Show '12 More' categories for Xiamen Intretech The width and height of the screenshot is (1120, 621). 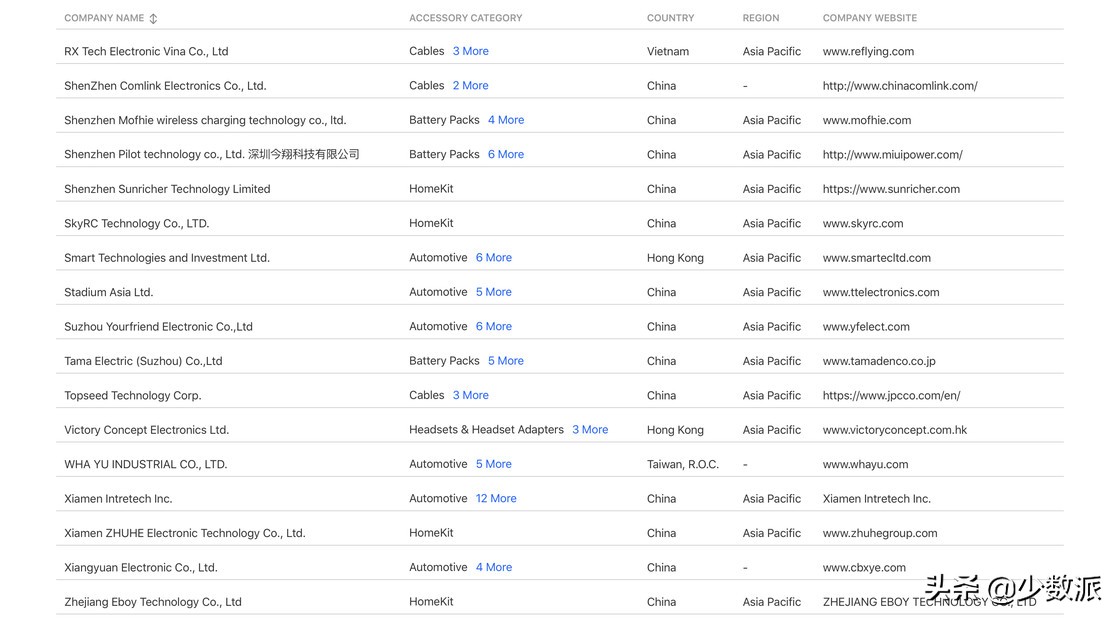[496, 499]
